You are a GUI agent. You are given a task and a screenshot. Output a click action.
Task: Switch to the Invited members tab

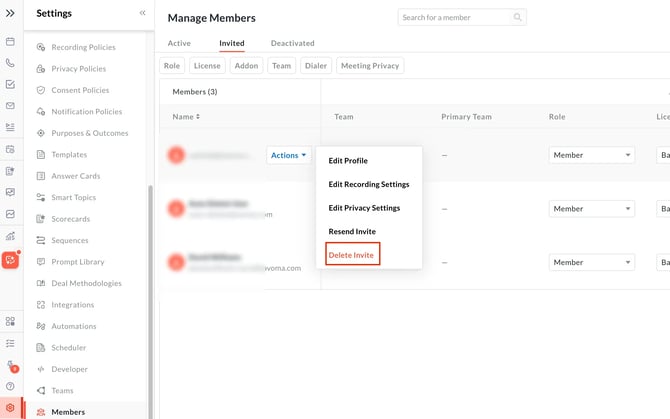(x=232, y=43)
